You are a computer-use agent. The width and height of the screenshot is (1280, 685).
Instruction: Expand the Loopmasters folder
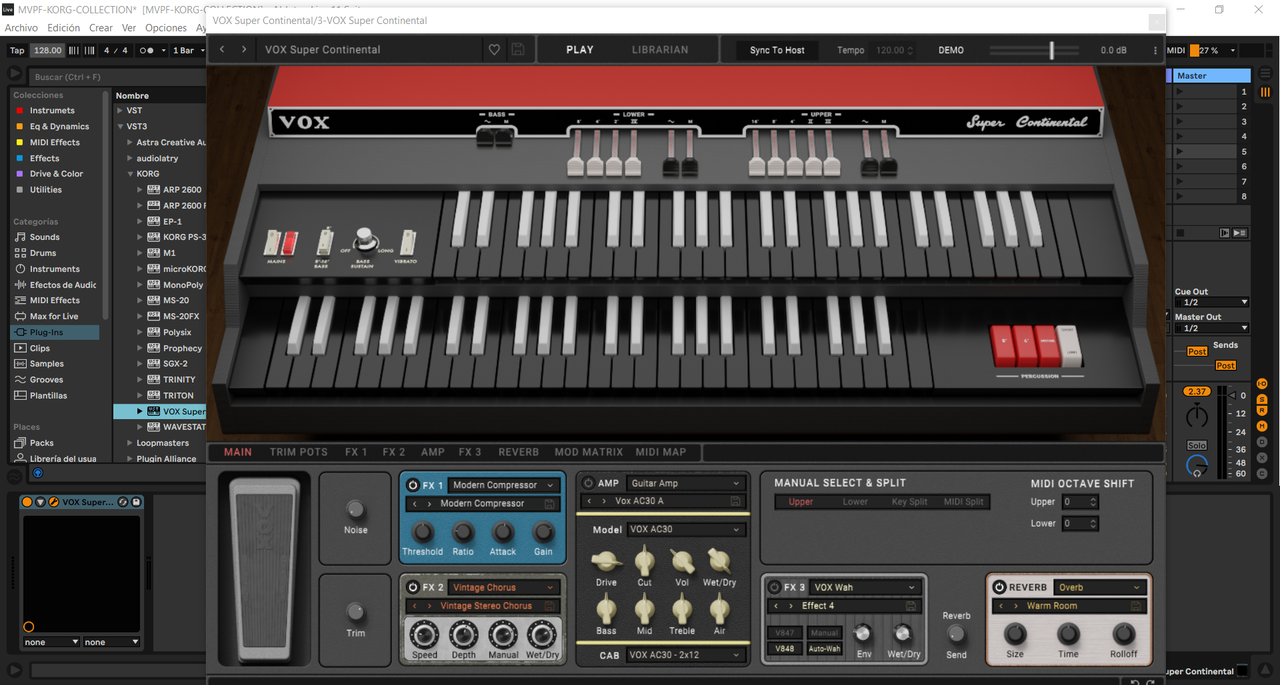[129, 443]
